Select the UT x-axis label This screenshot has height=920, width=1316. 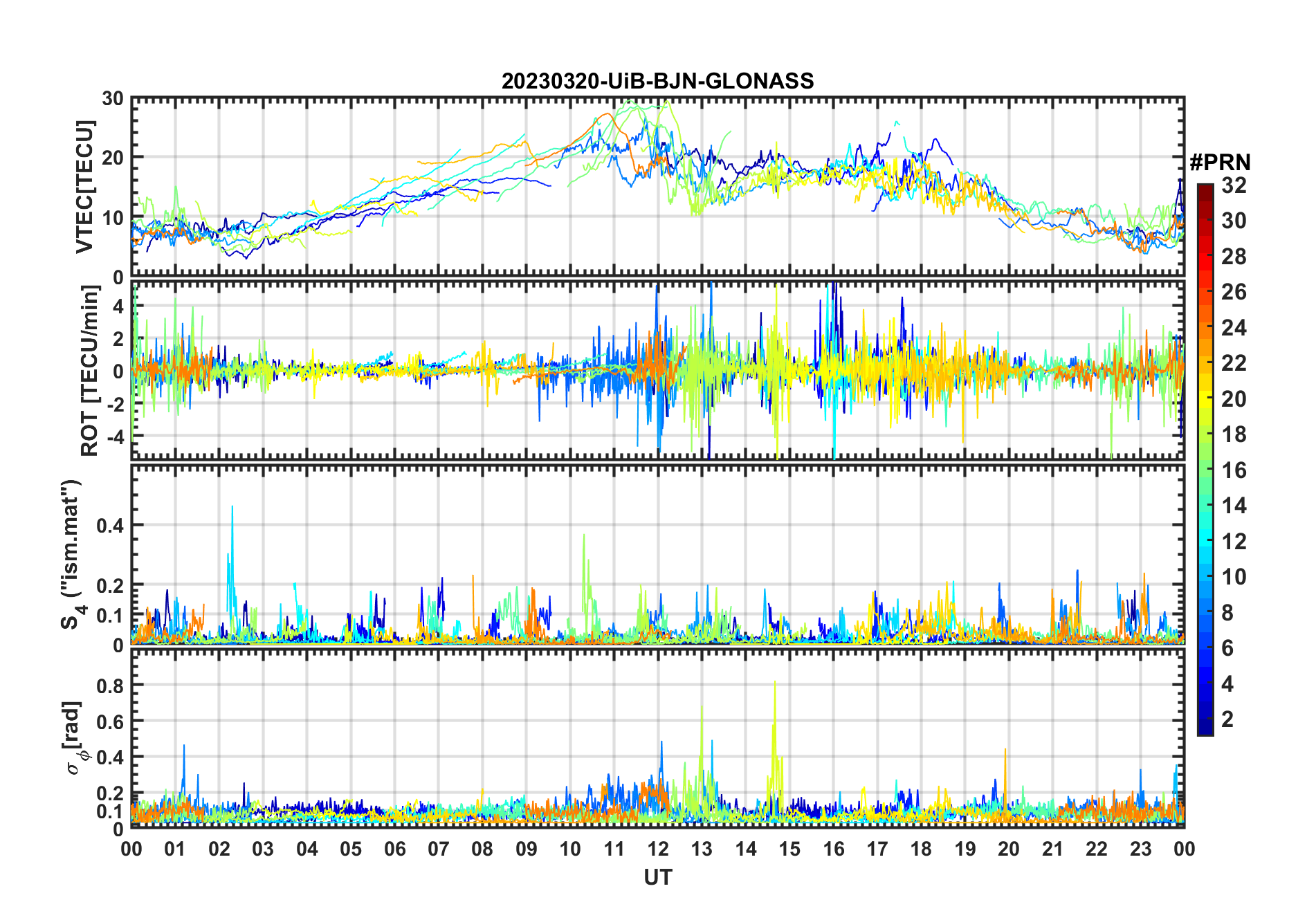pyautogui.click(x=657, y=877)
